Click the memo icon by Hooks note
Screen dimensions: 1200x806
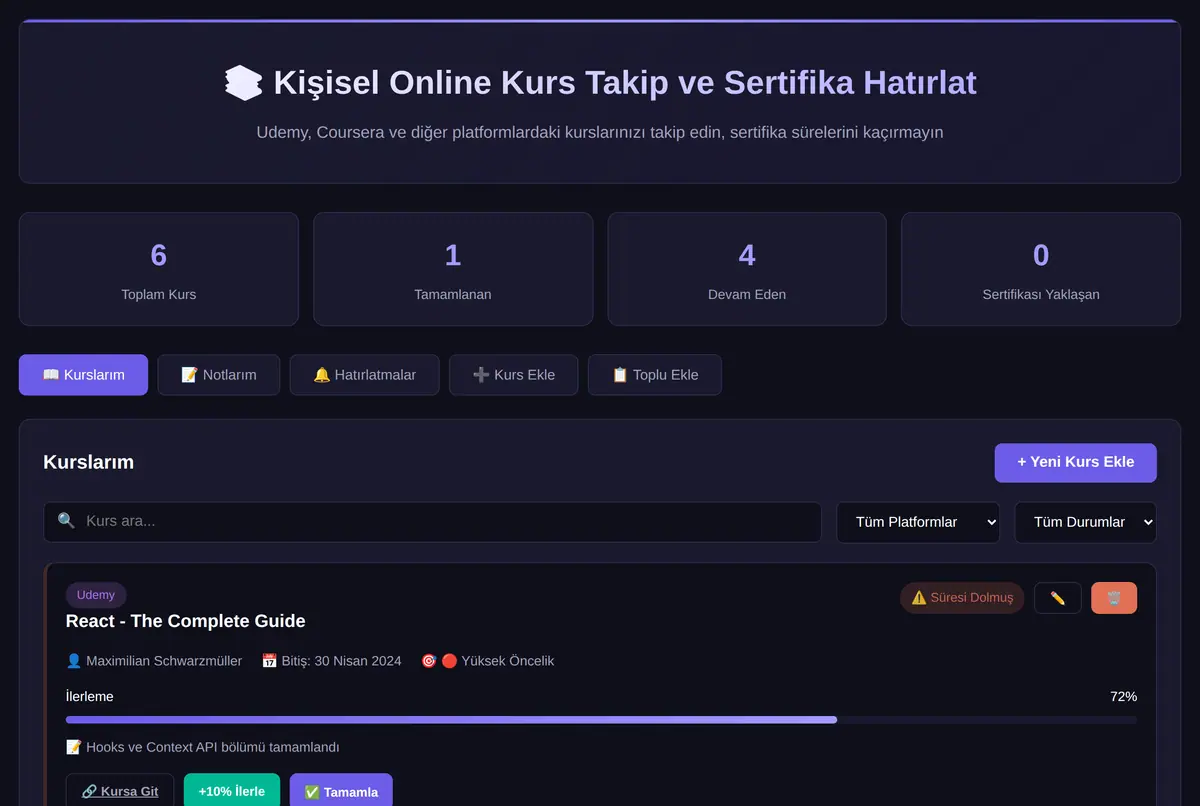click(74, 747)
